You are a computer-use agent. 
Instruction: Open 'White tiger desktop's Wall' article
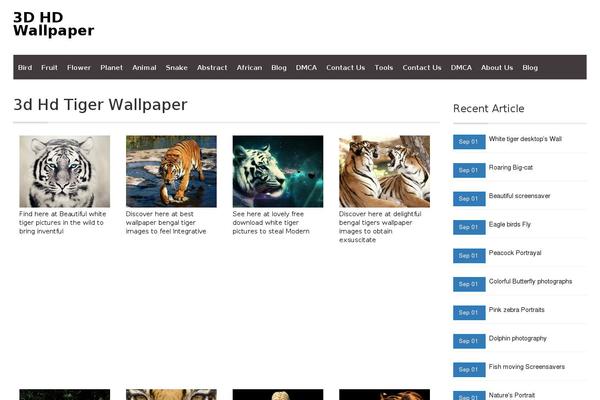pyautogui.click(x=525, y=139)
